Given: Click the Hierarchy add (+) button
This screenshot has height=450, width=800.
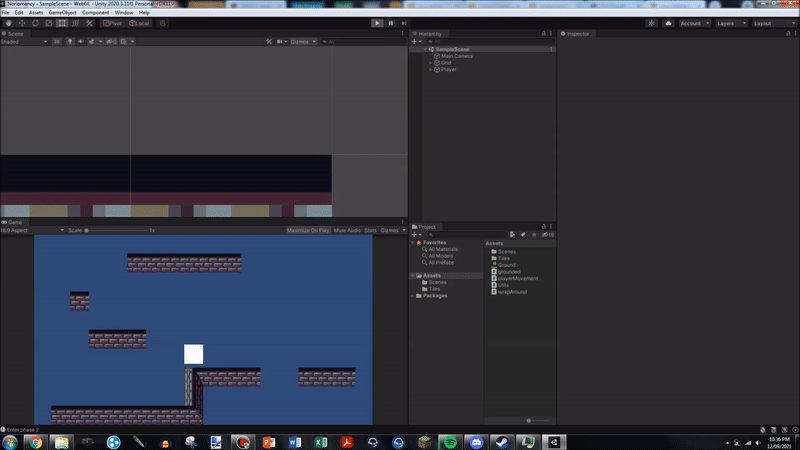Looking at the screenshot, I should [416, 42].
